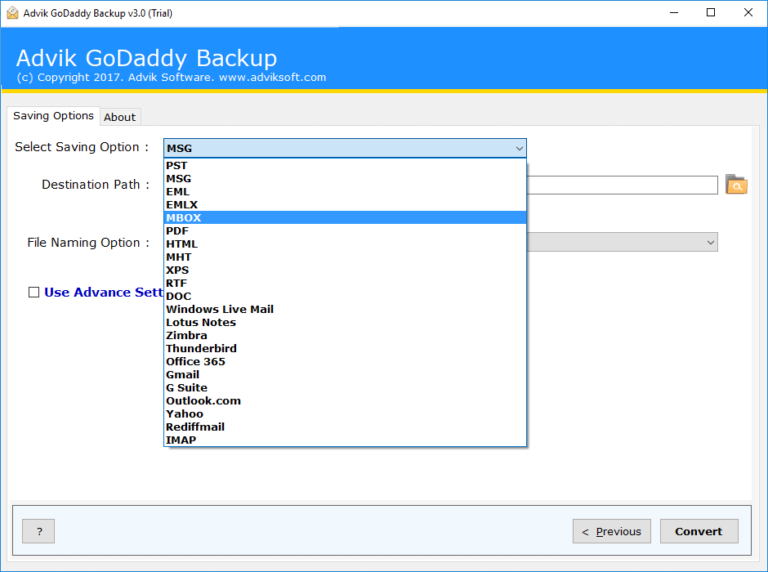Pick DOC as the output format

pyautogui.click(x=345, y=296)
